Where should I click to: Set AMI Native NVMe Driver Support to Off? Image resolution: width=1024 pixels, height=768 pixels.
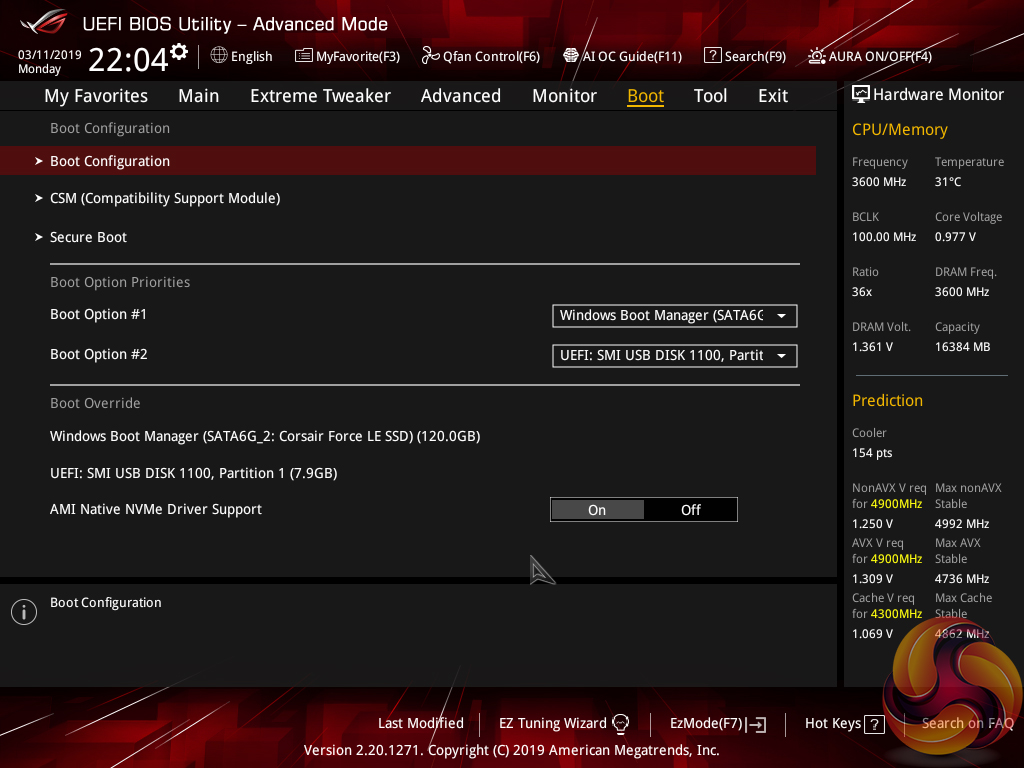point(691,510)
